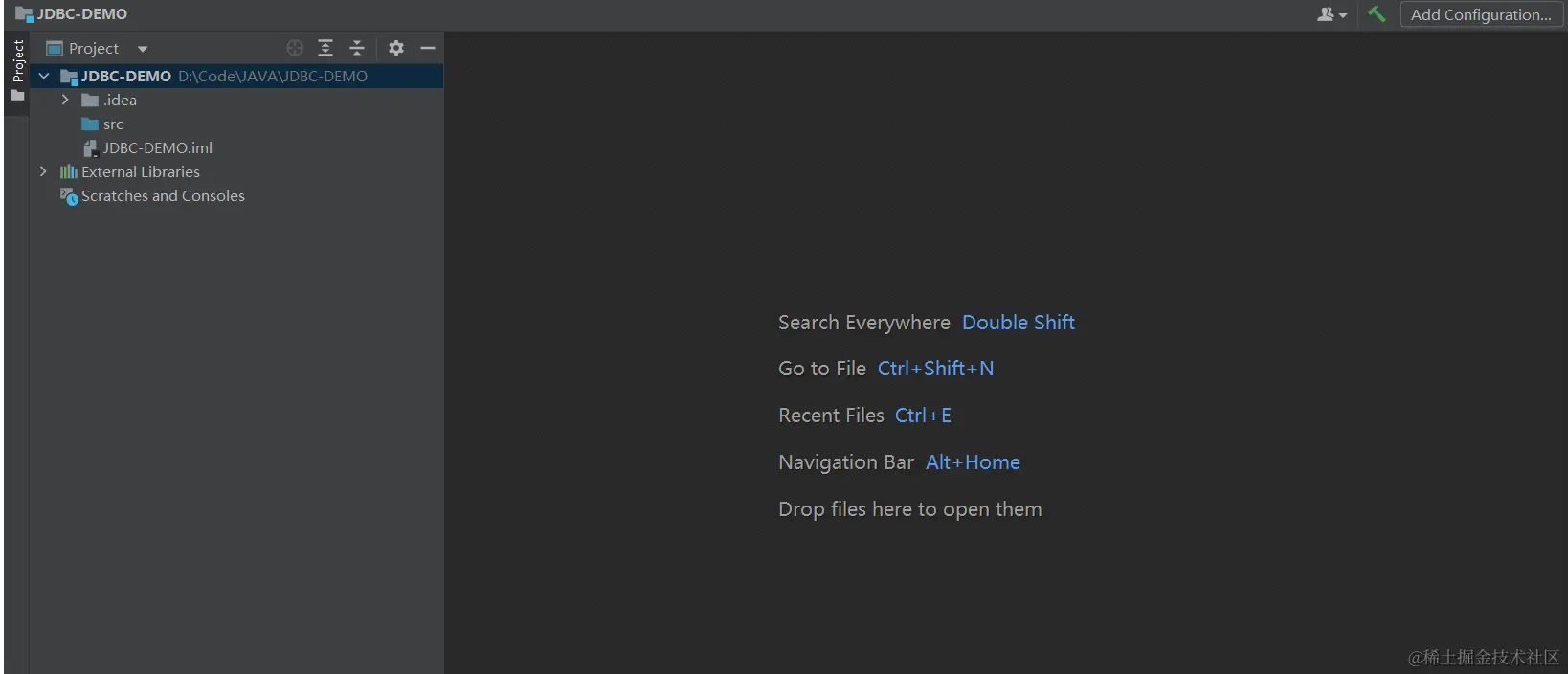Expand the External Libraries node chevron

[x=43, y=171]
